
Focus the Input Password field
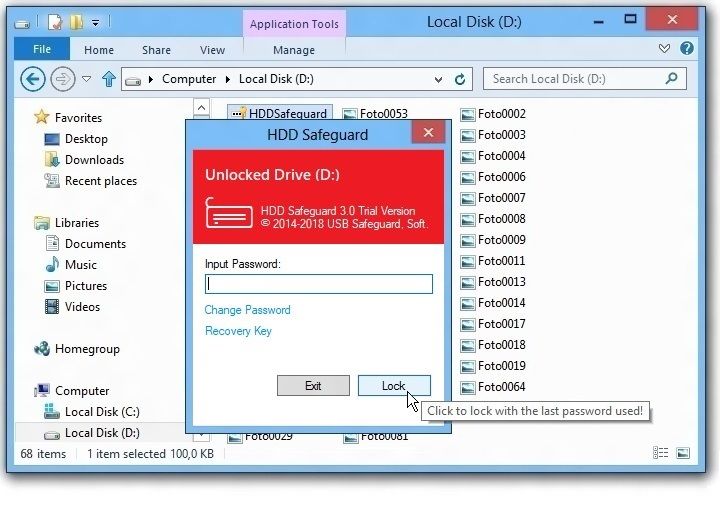[x=319, y=284]
